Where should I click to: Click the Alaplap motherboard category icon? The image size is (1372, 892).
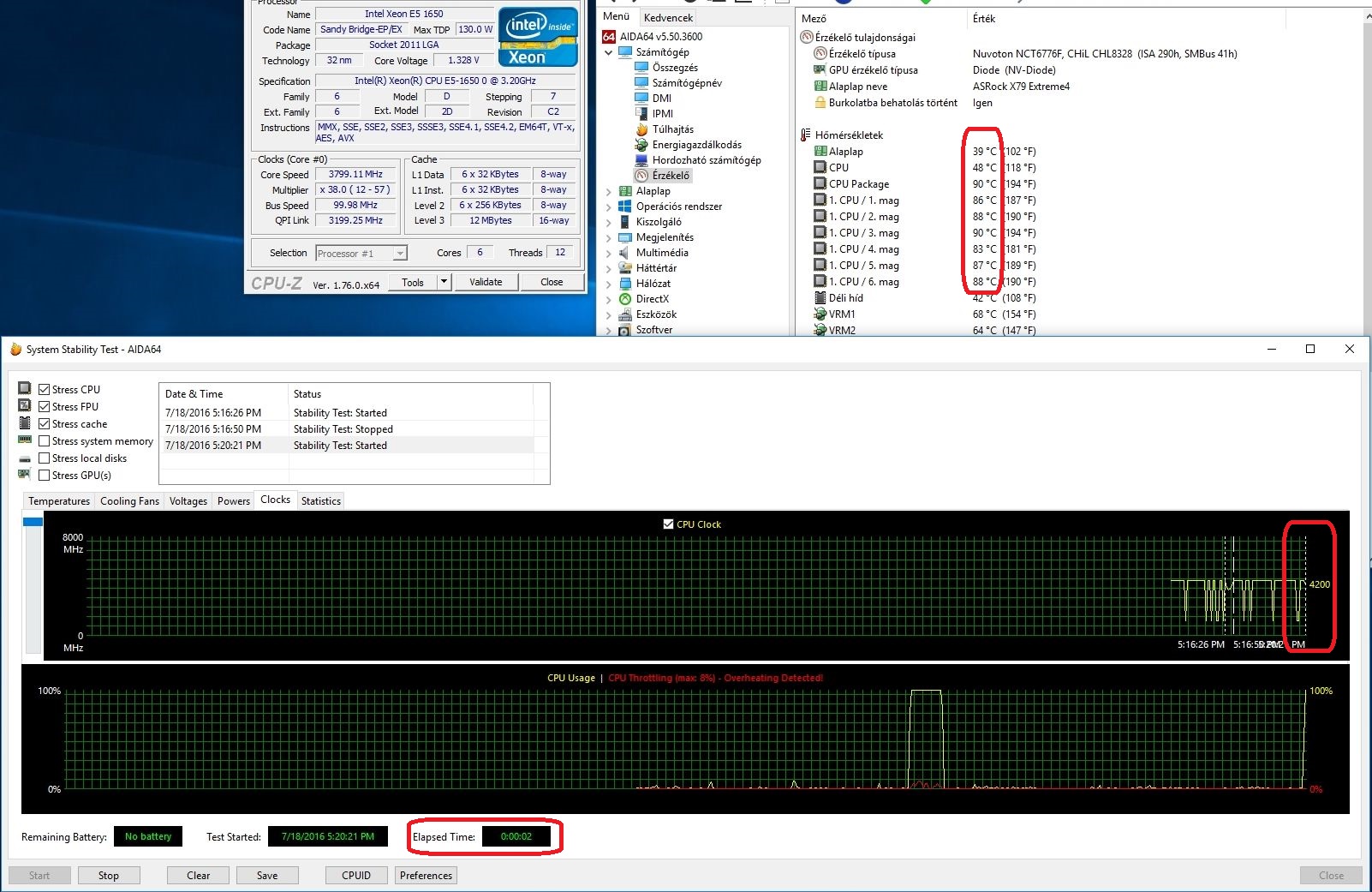click(625, 191)
